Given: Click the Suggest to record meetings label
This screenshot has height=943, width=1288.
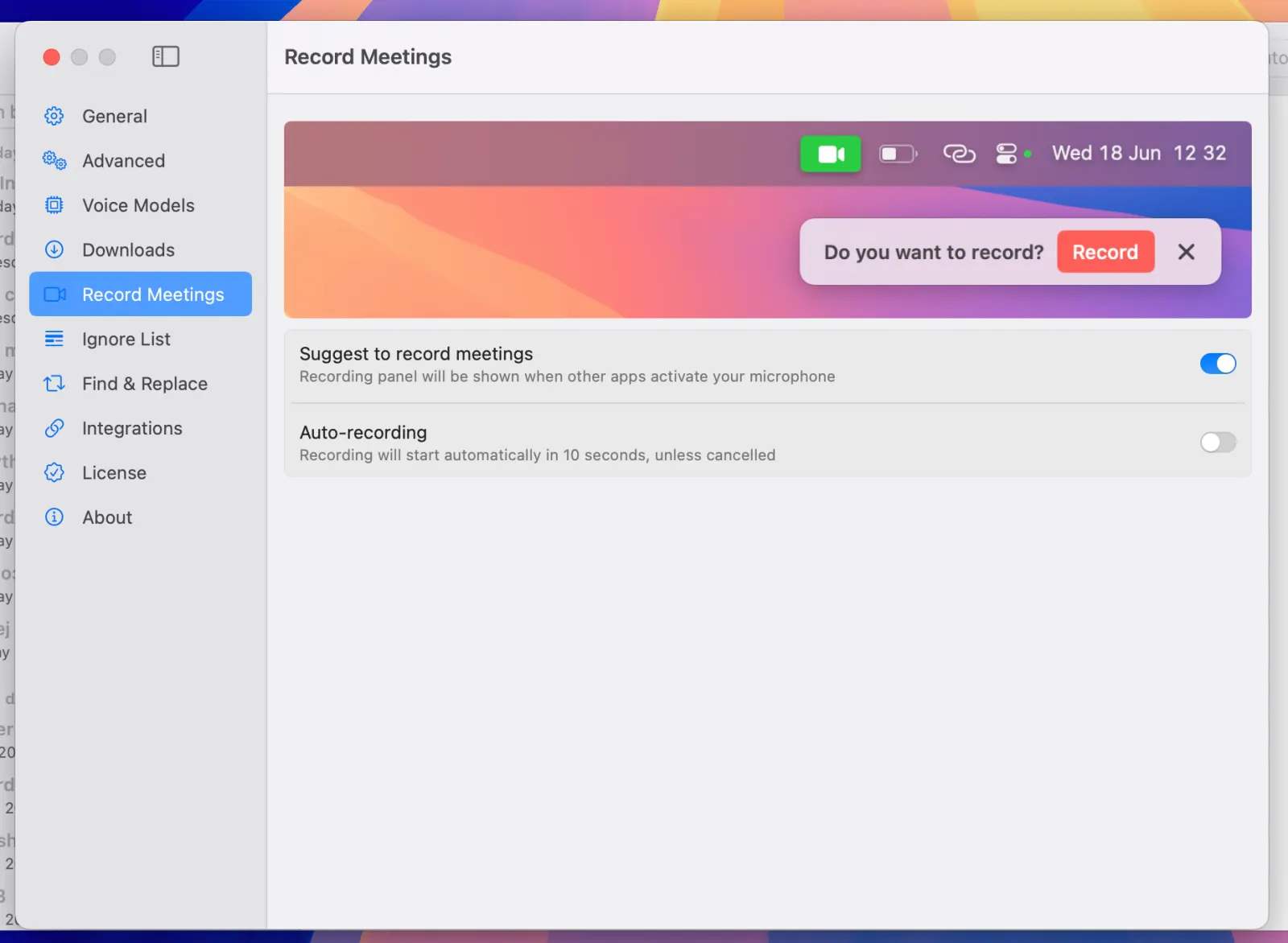Looking at the screenshot, I should pyautogui.click(x=416, y=354).
